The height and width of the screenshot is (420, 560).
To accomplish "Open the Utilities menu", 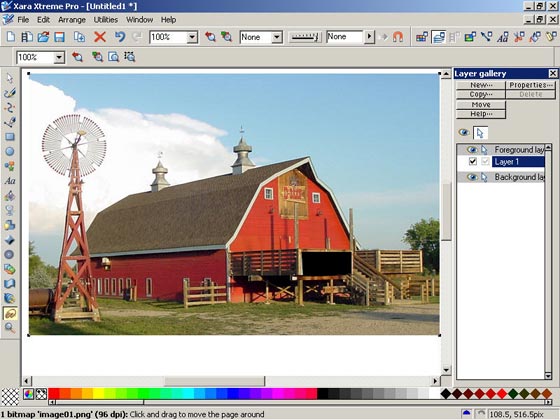I will 106,20.
